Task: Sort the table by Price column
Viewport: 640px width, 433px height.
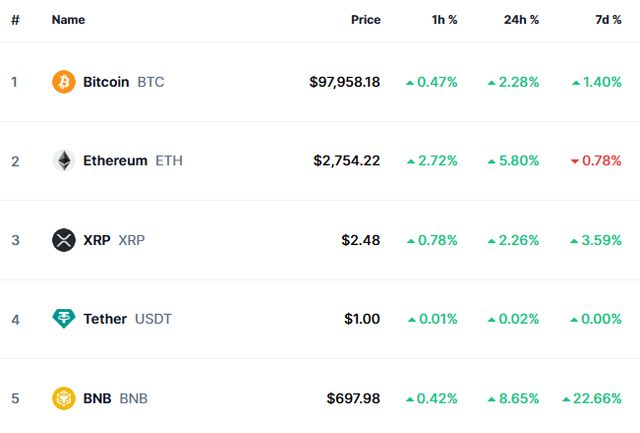Action: (365, 20)
